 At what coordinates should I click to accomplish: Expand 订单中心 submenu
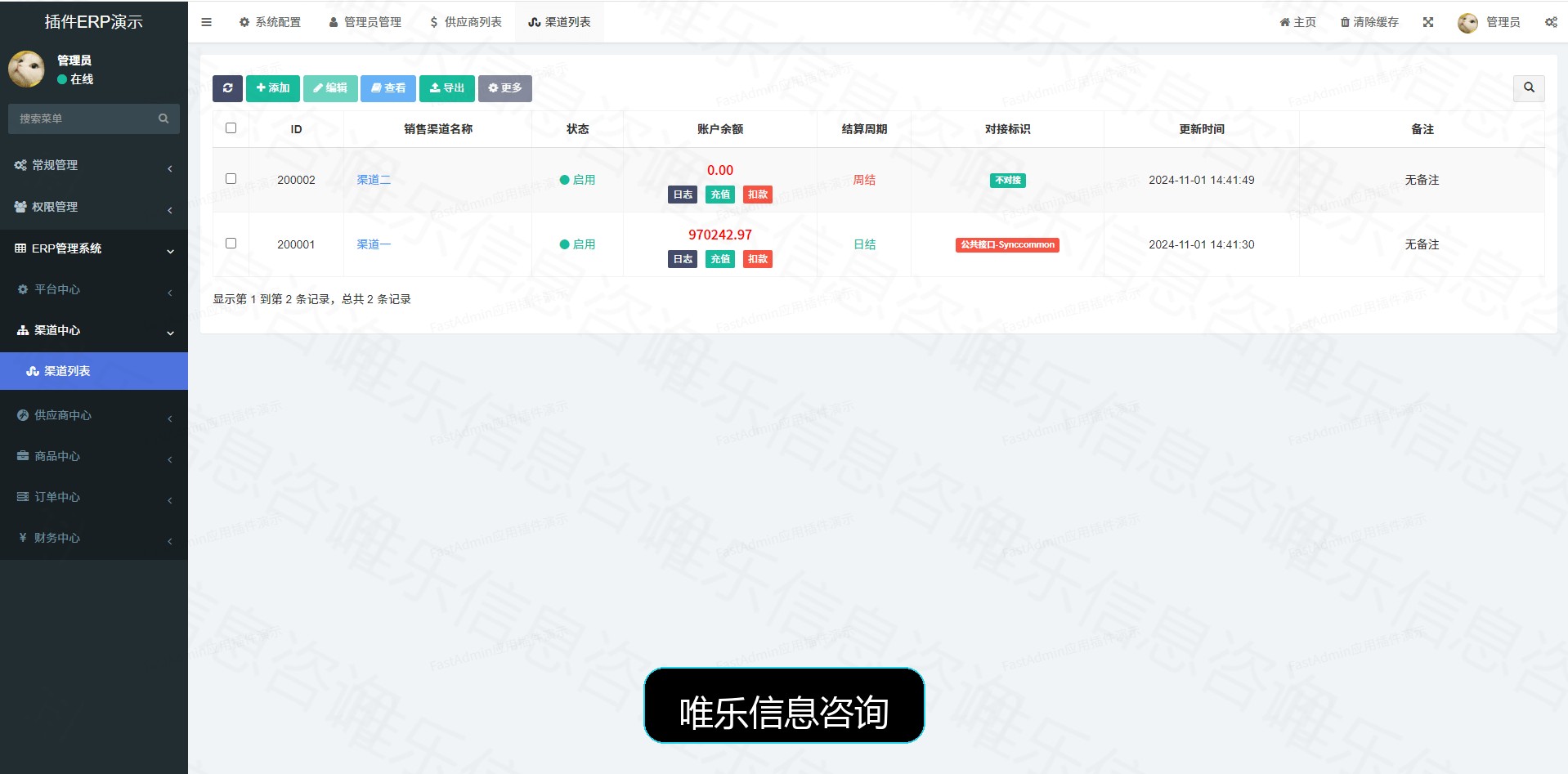(x=94, y=497)
